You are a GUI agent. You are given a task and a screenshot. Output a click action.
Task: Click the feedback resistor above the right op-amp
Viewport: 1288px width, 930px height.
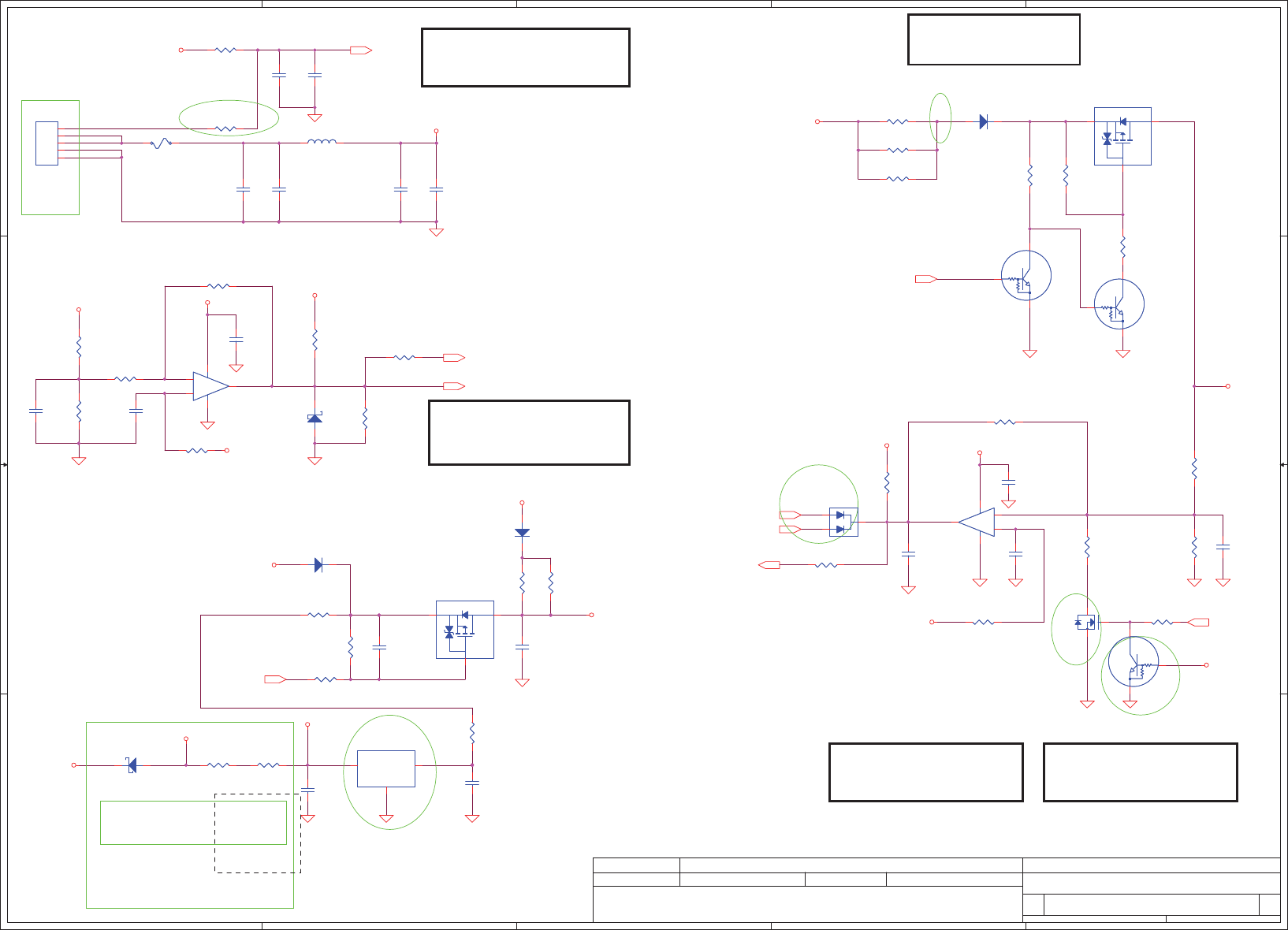(1005, 422)
